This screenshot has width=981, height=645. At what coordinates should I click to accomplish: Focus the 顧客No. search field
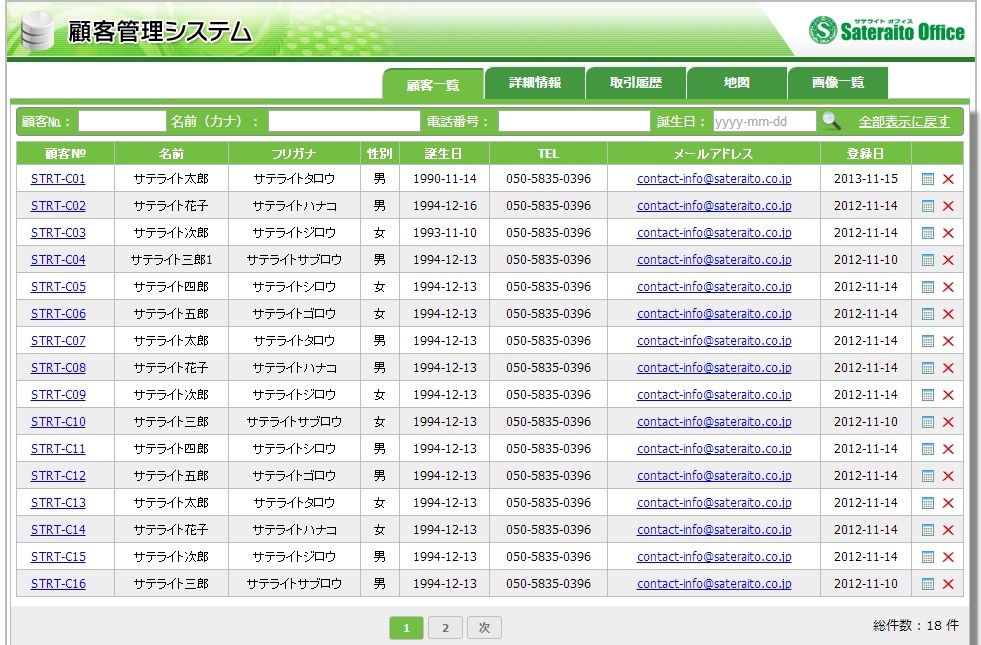click(x=122, y=122)
